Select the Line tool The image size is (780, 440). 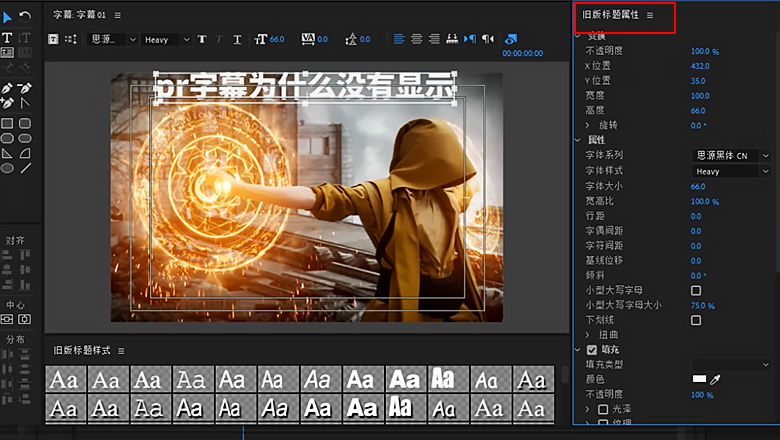coord(25,169)
